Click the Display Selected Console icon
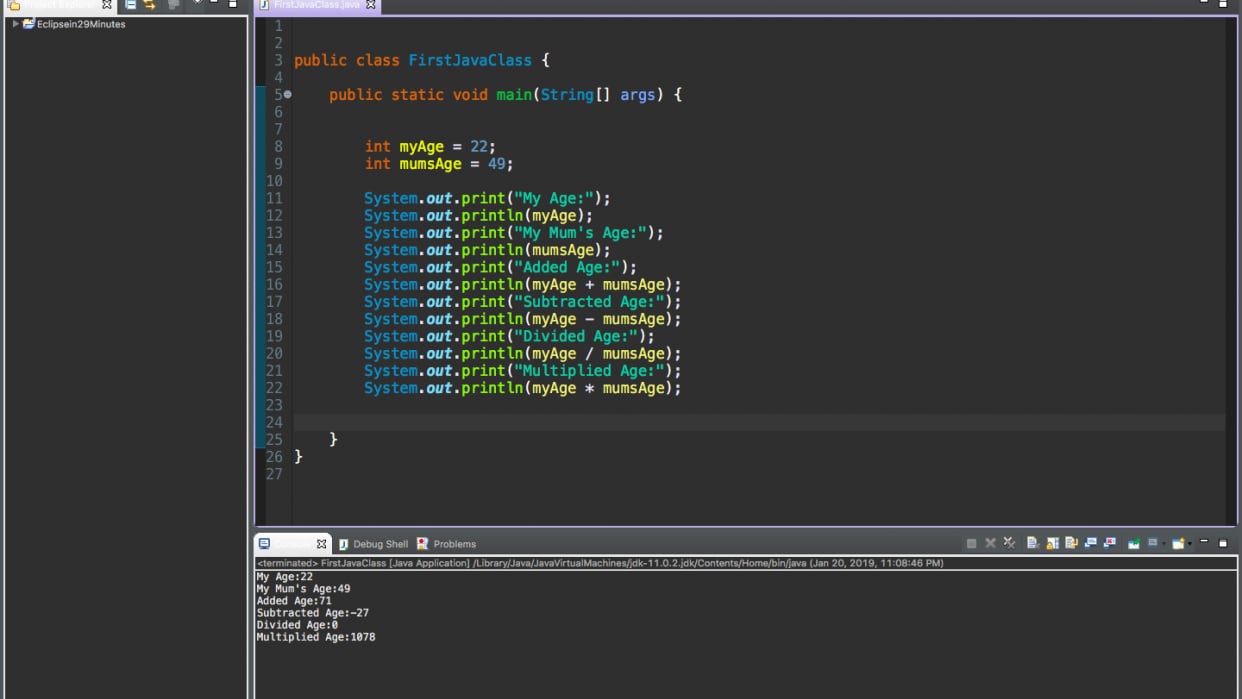The height and width of the screenshot is (699, 1242). (x=1153, y=543)
